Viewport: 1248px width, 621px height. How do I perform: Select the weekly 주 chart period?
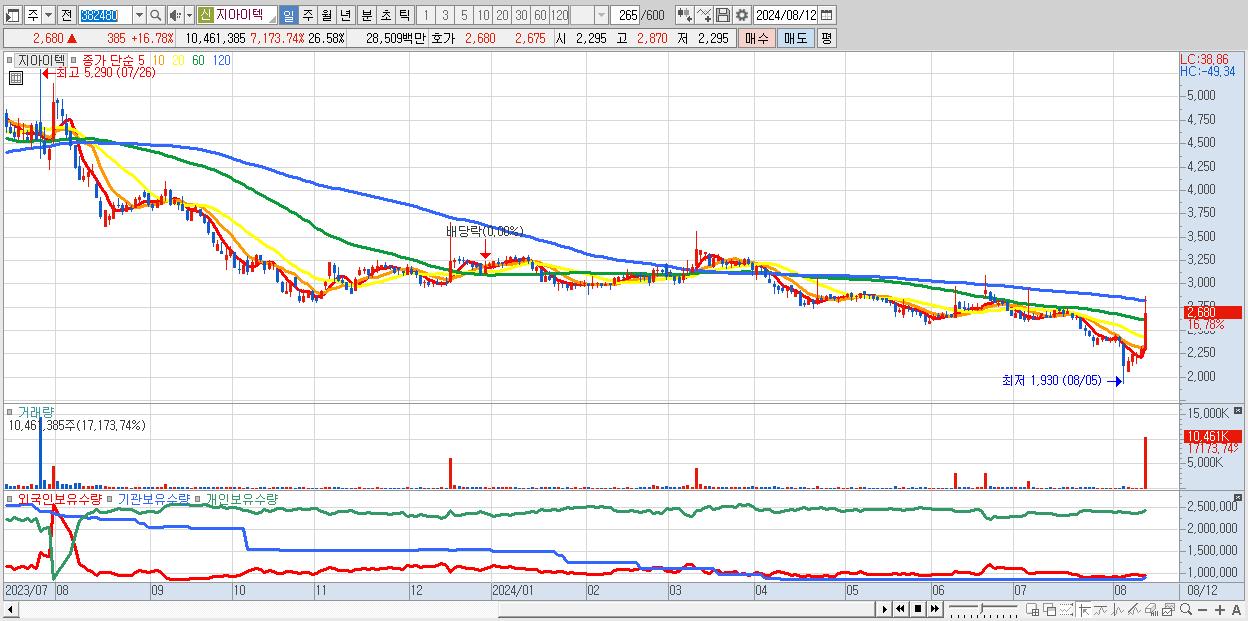tap(307, 15)
